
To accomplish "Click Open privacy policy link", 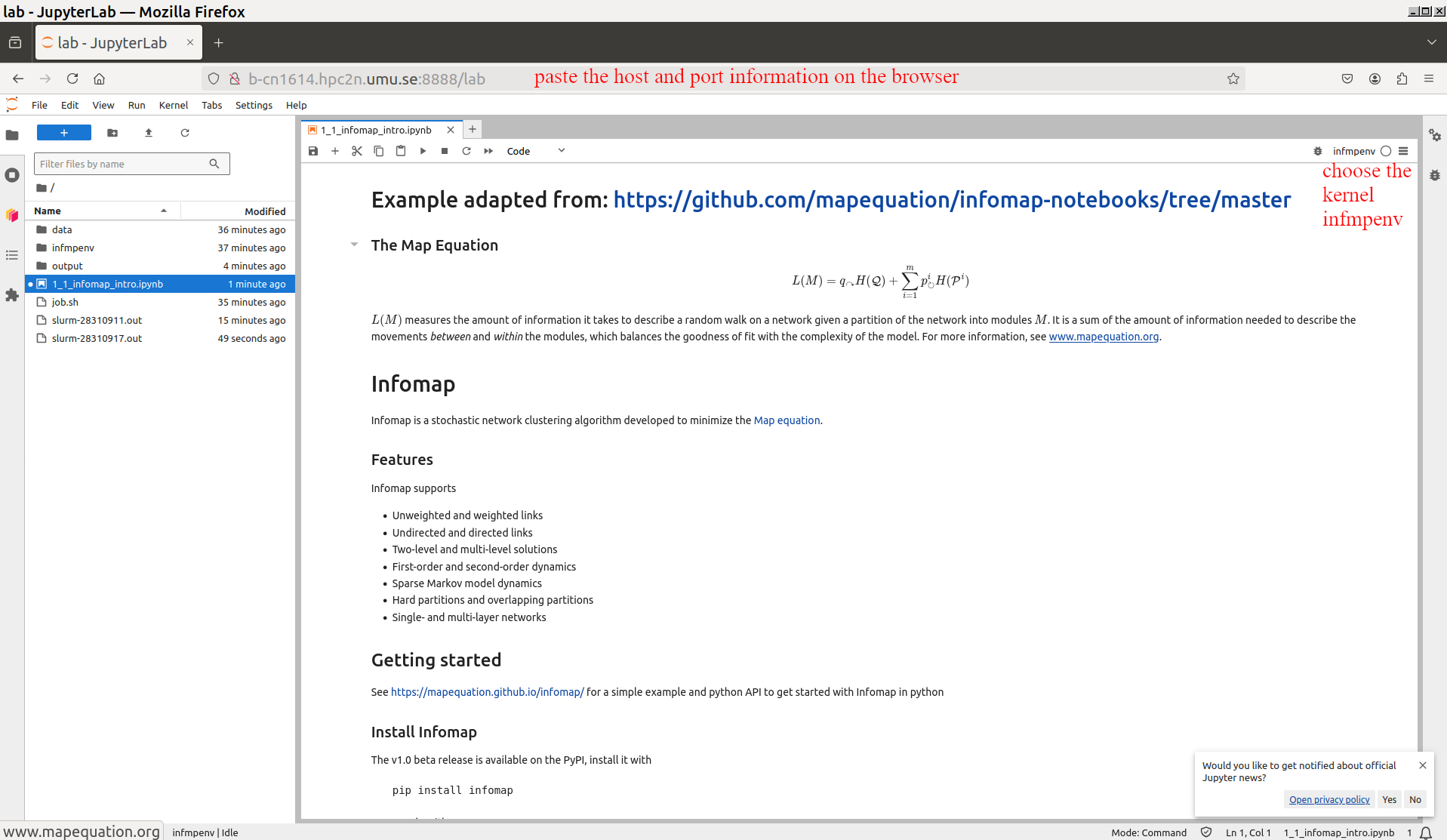I will click(1329, 800).
